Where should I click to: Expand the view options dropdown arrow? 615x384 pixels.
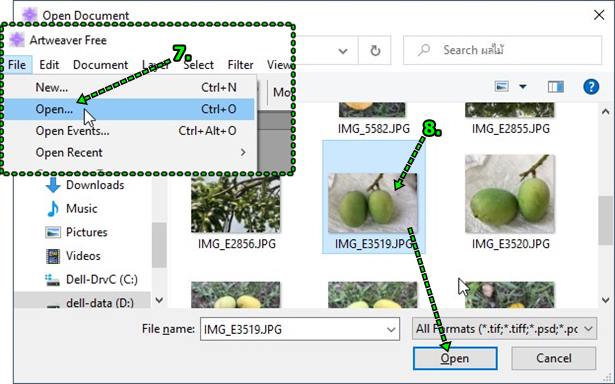(523, 86)
